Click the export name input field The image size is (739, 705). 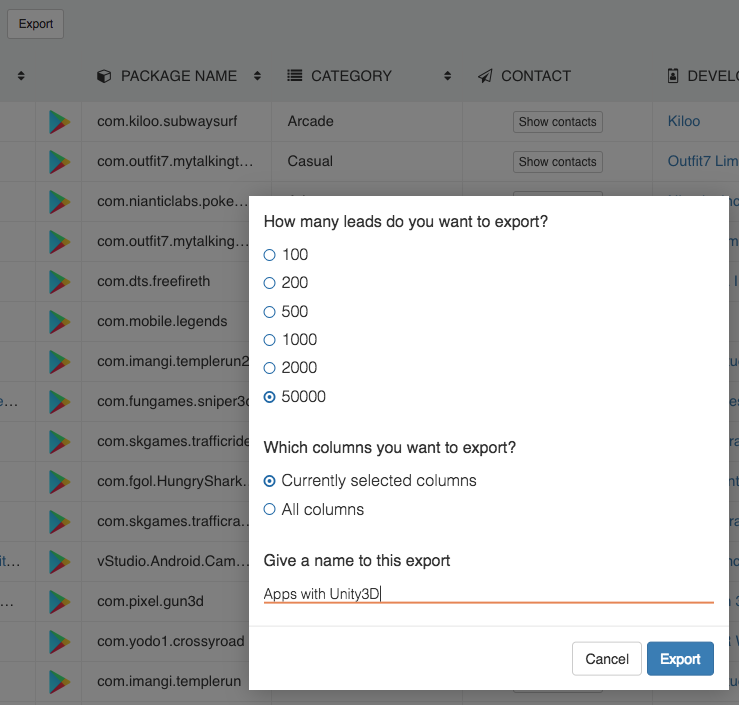[488, 594]
